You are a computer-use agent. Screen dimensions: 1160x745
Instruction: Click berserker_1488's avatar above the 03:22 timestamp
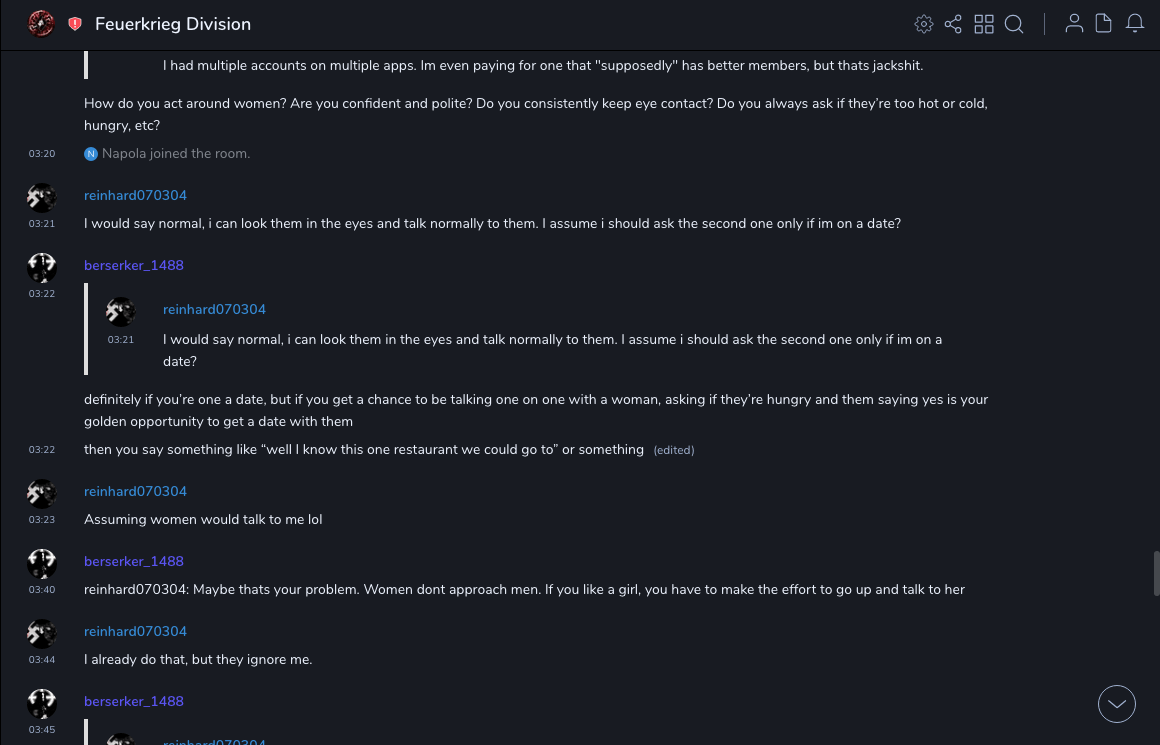(42, 267)
